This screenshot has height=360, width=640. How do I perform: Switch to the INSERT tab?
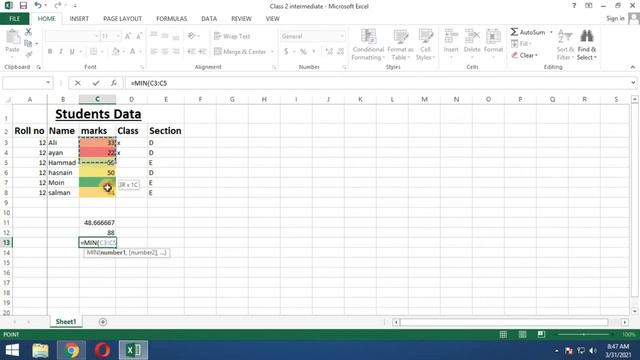[79, 19]
